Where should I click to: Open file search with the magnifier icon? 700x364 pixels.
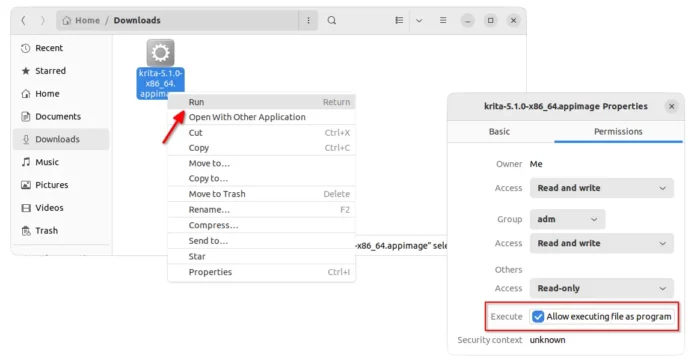332,21
